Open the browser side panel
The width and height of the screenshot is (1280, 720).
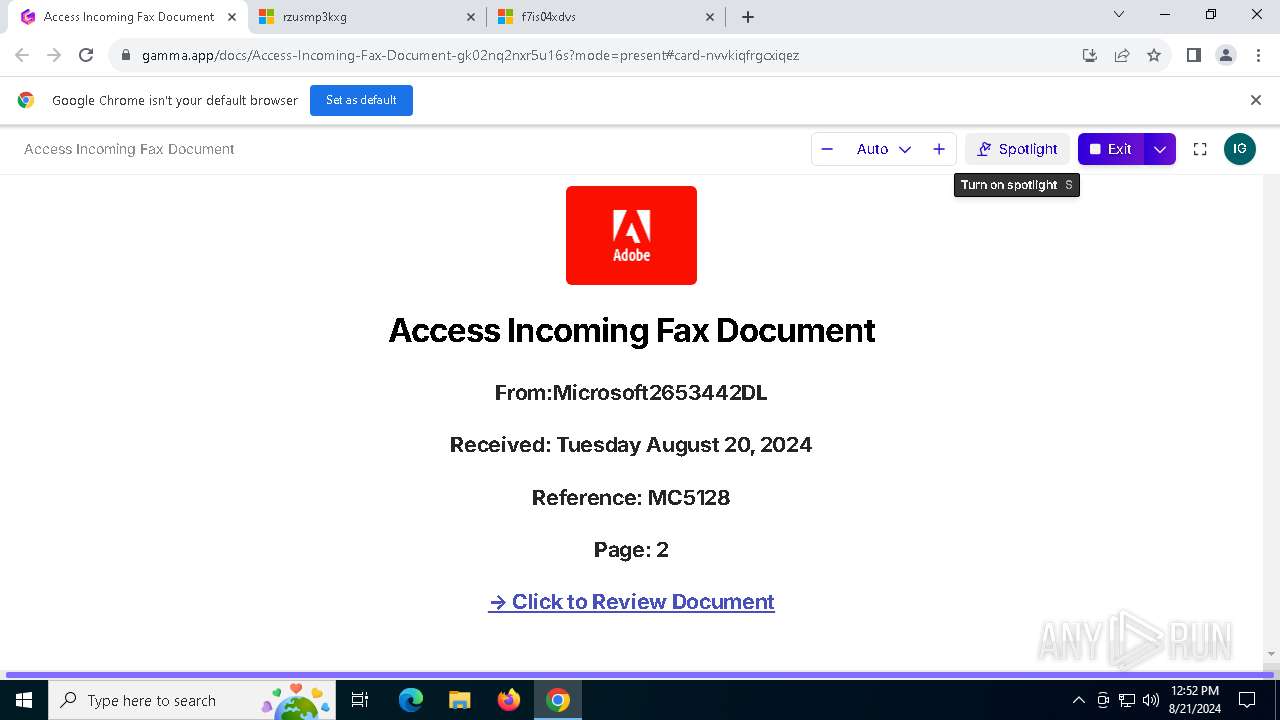[1193, 55]
